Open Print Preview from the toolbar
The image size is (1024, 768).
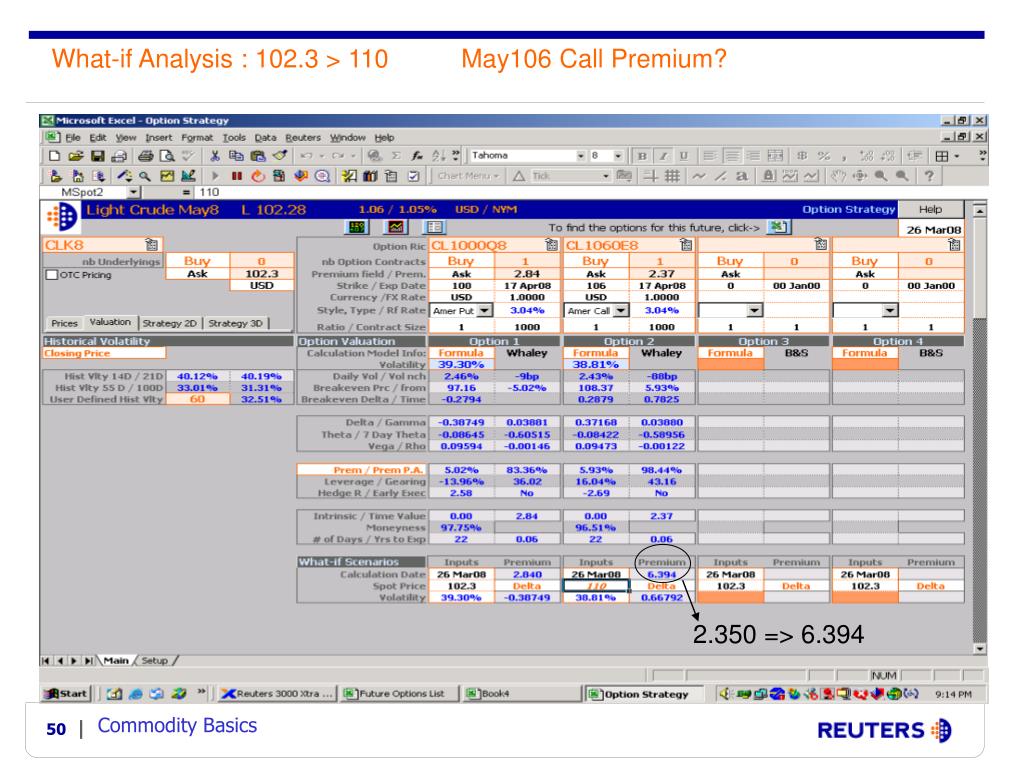(167, 156)
